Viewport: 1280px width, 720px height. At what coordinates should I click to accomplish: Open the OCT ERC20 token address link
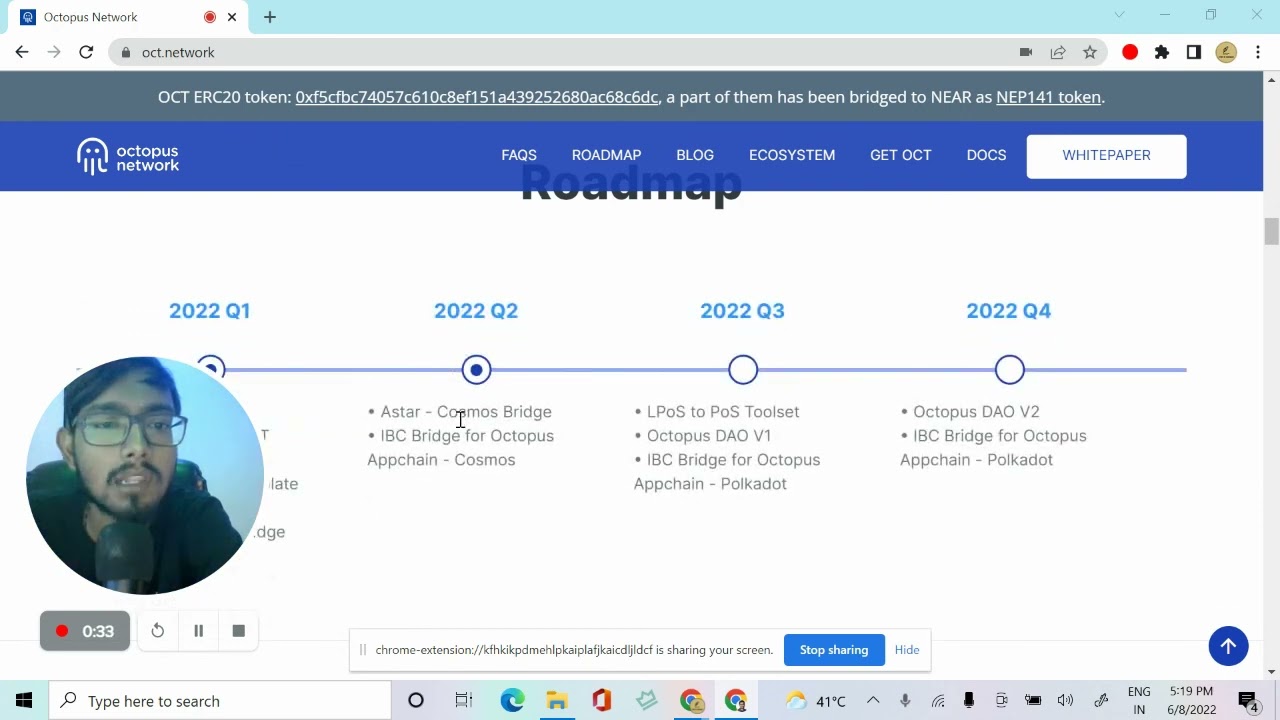(477, 97)
